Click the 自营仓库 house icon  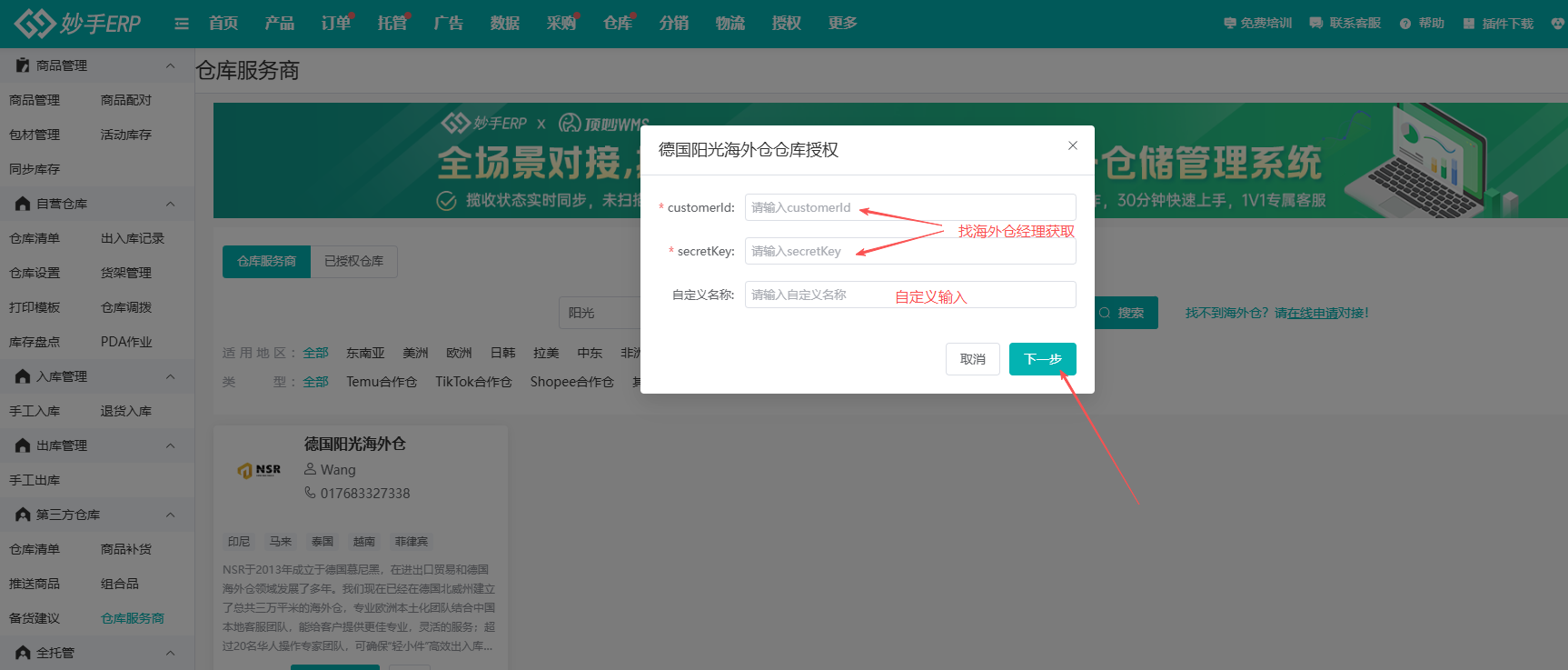click(23, 204)
